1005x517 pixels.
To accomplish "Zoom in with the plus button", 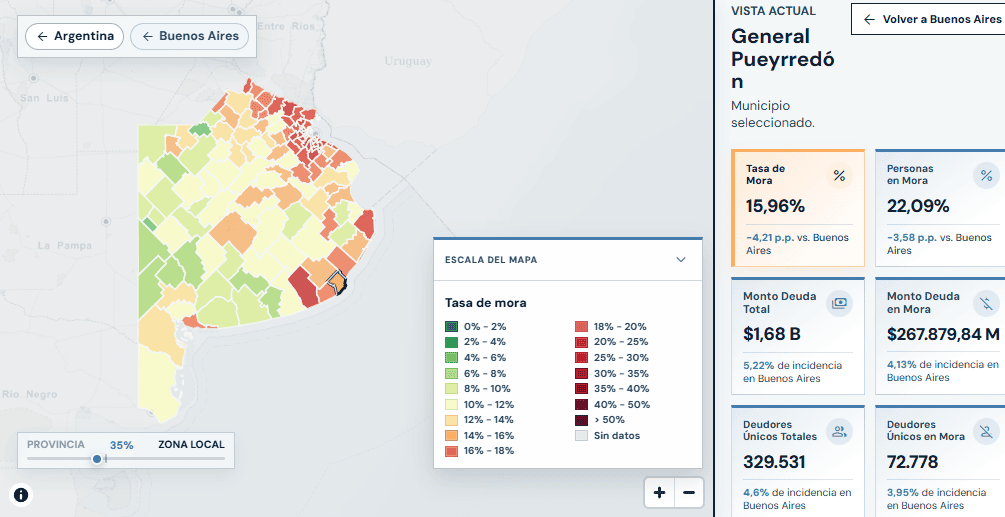I will tap(659, 493).
